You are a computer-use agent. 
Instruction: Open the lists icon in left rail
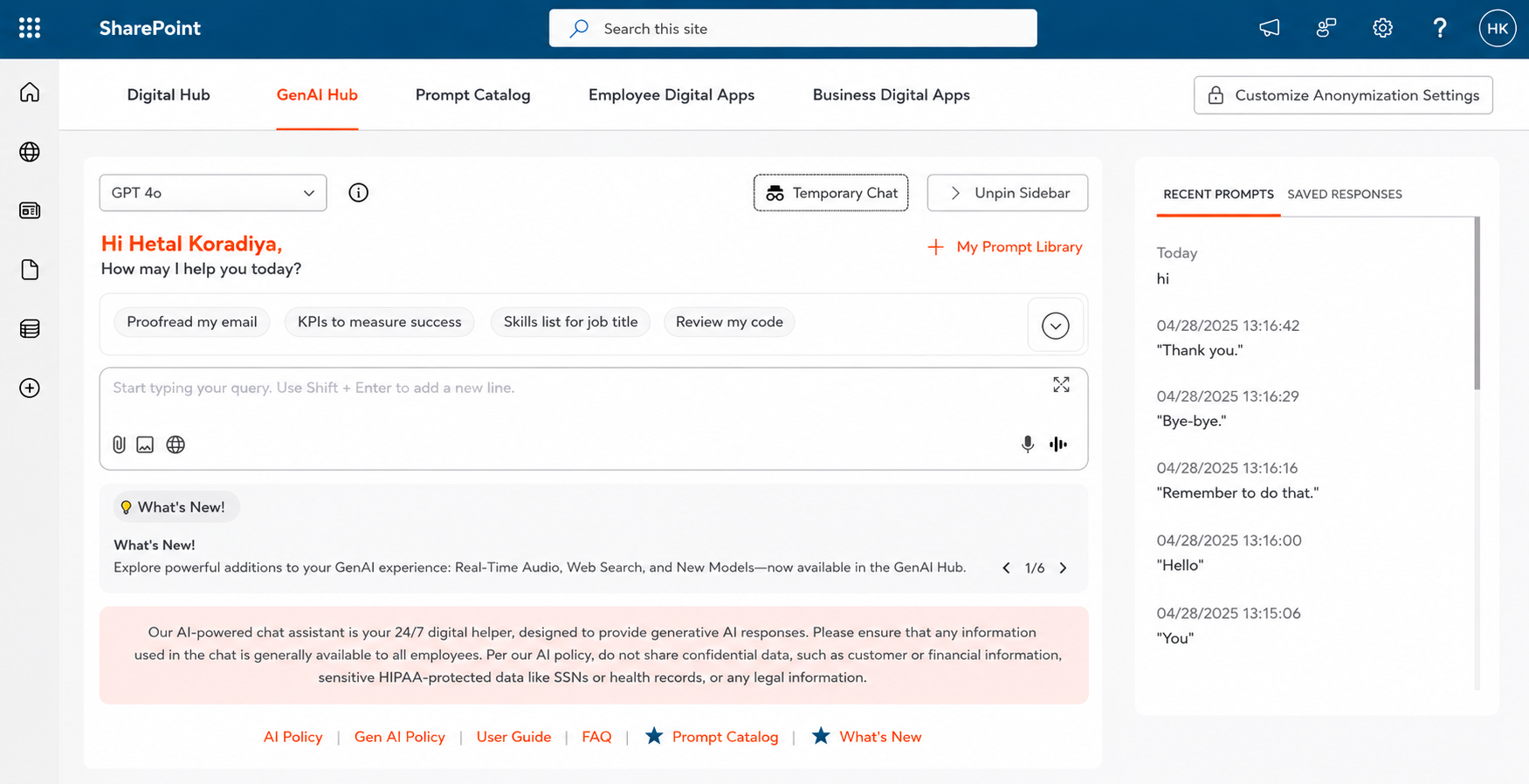click(30, 329)
